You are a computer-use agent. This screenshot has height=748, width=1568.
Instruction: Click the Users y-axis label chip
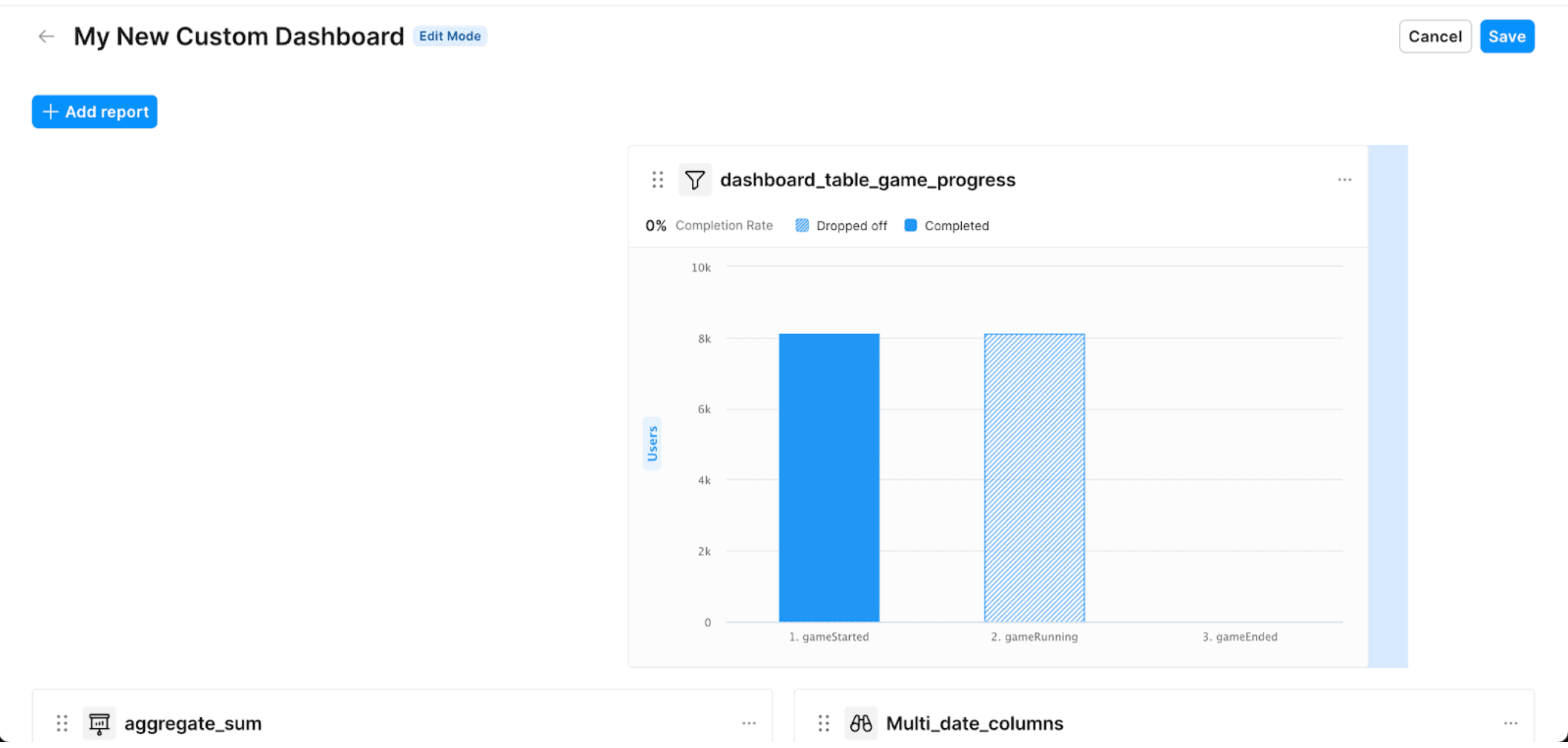pos(652,443)
